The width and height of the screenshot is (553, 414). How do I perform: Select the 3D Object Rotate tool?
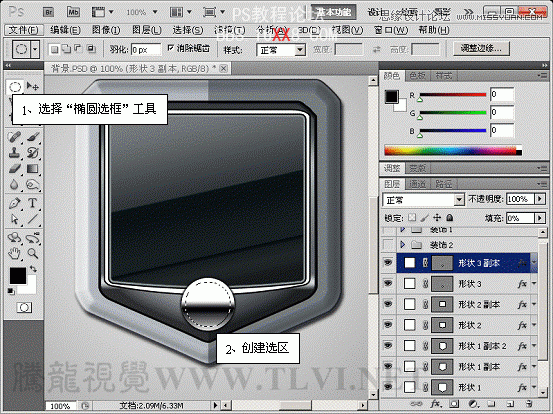14,237
